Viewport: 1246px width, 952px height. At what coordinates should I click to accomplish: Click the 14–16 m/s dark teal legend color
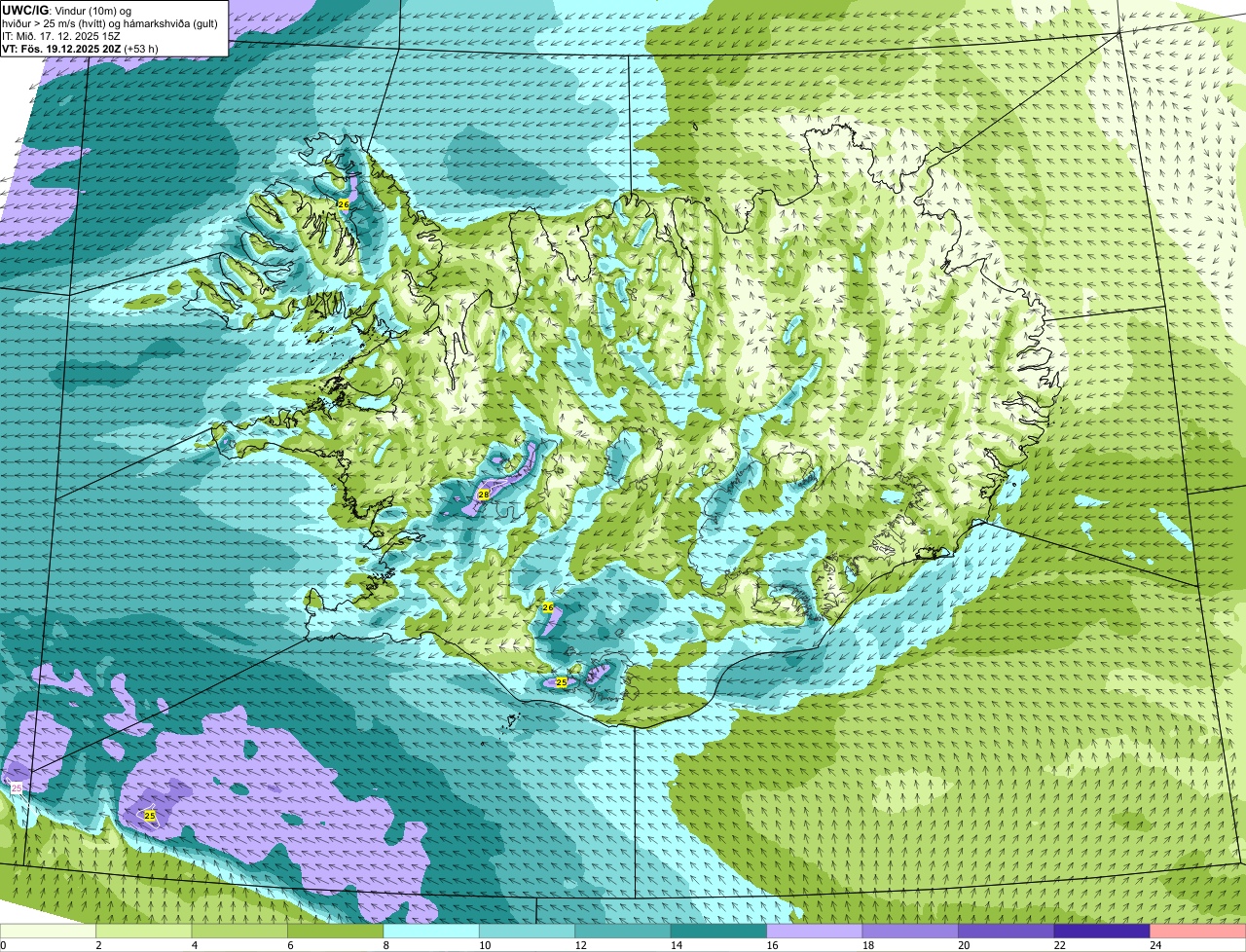719,932
